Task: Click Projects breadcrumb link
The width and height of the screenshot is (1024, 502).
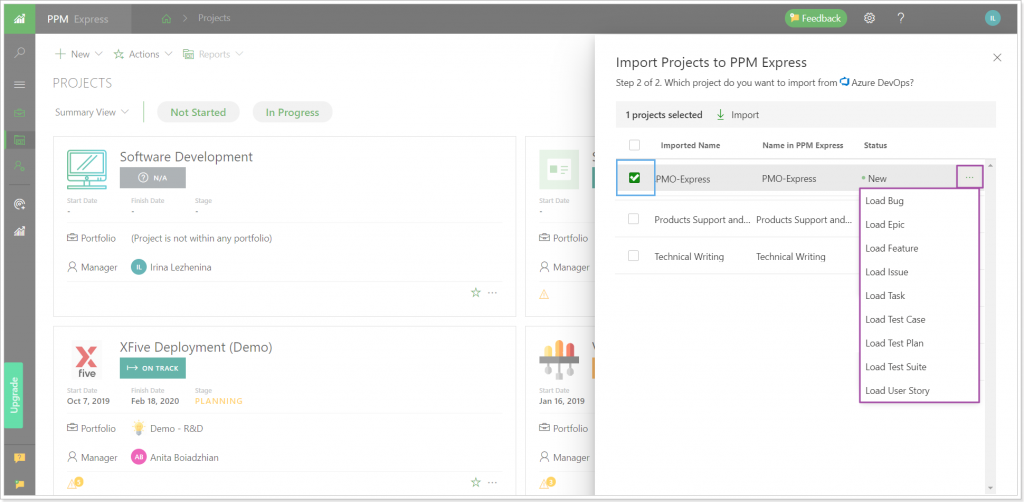Action: point(214,18)
